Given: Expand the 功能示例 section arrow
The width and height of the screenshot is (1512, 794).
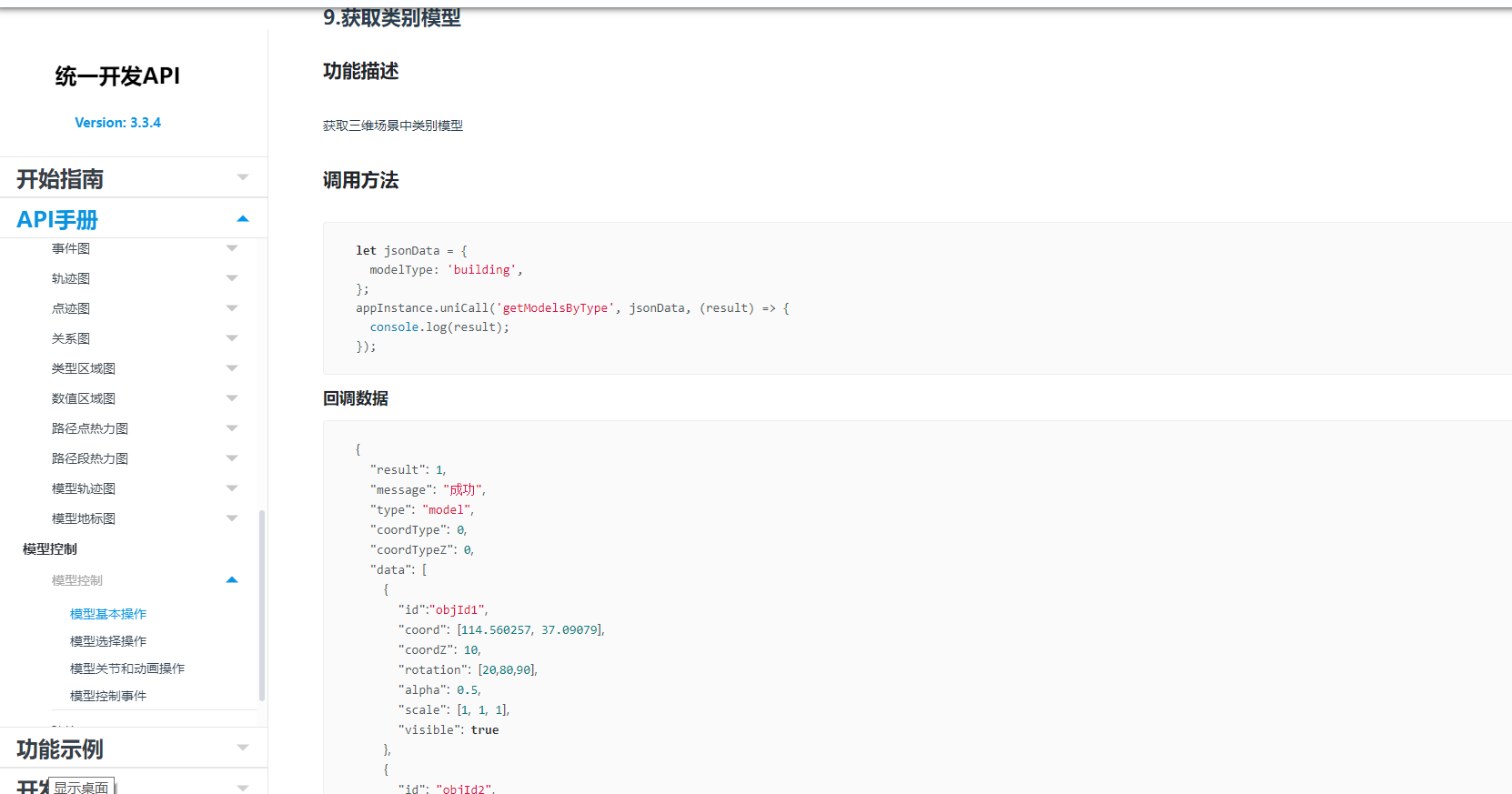Looking at the screenshot, I should (243, 748).
